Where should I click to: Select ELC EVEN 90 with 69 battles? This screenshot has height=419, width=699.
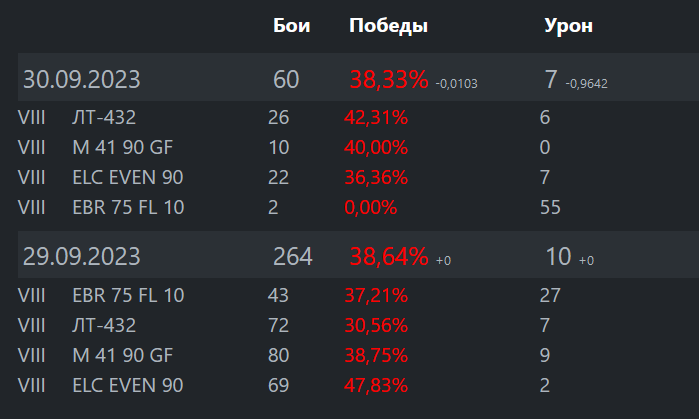click(x=358, y=385)
